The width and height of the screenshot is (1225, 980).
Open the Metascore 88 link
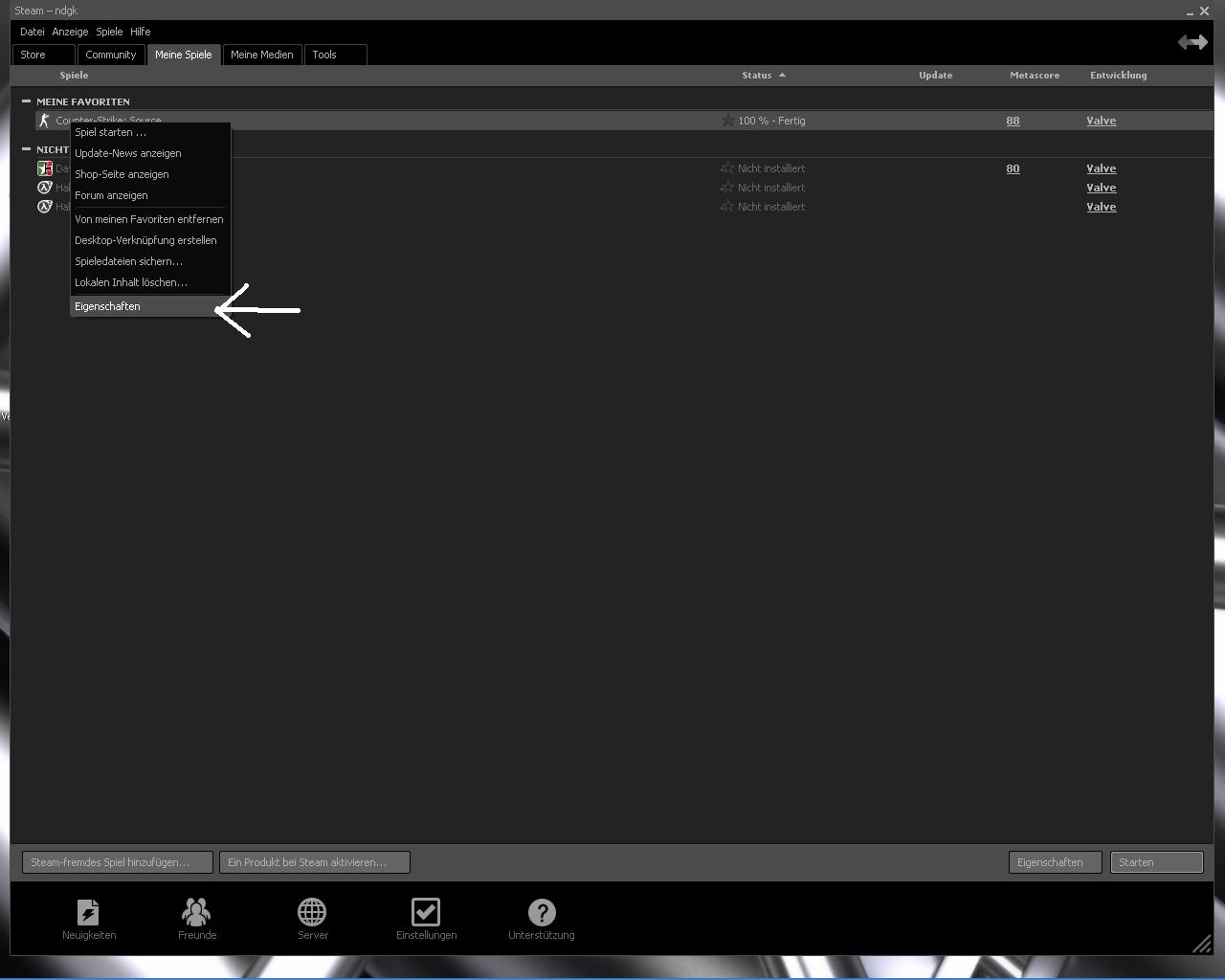[x=1013, y=121]
